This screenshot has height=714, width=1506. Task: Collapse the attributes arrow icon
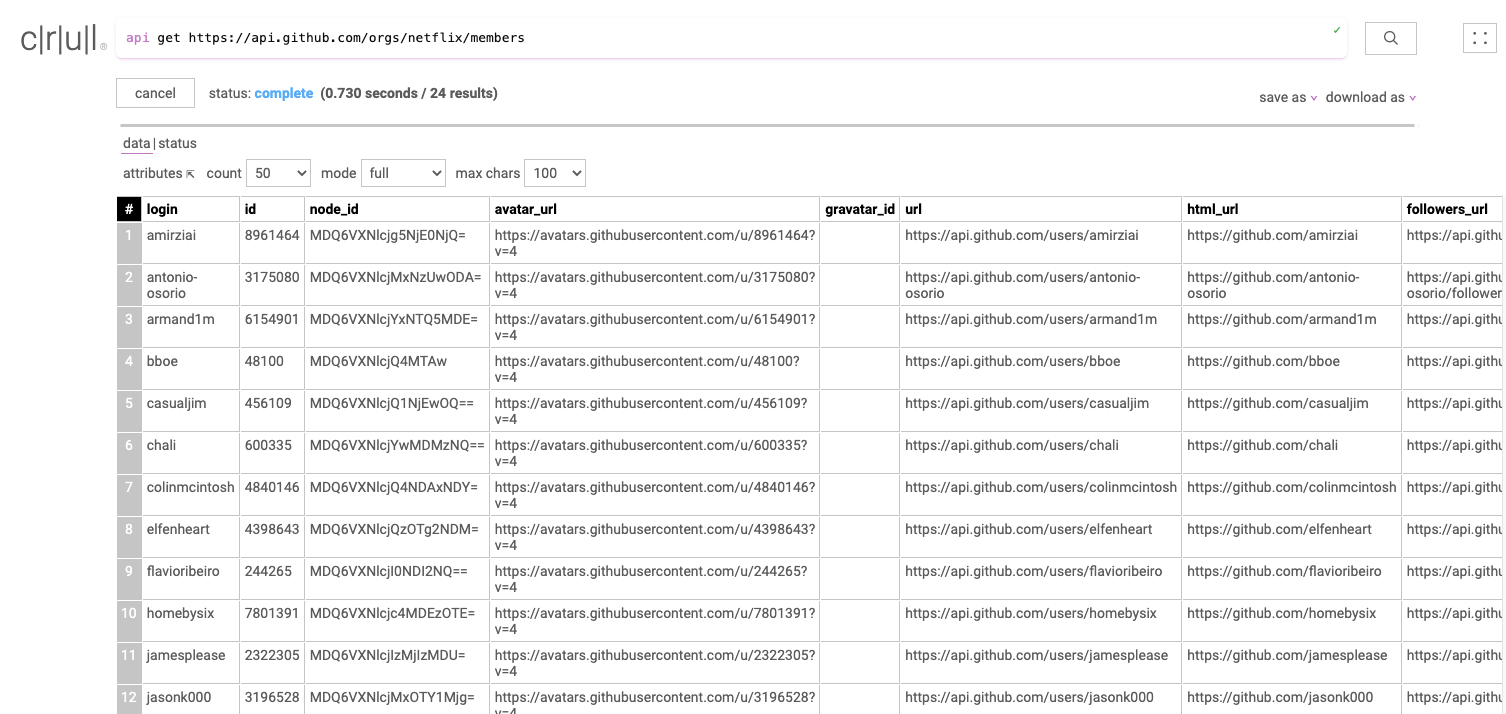coord(190,174)
